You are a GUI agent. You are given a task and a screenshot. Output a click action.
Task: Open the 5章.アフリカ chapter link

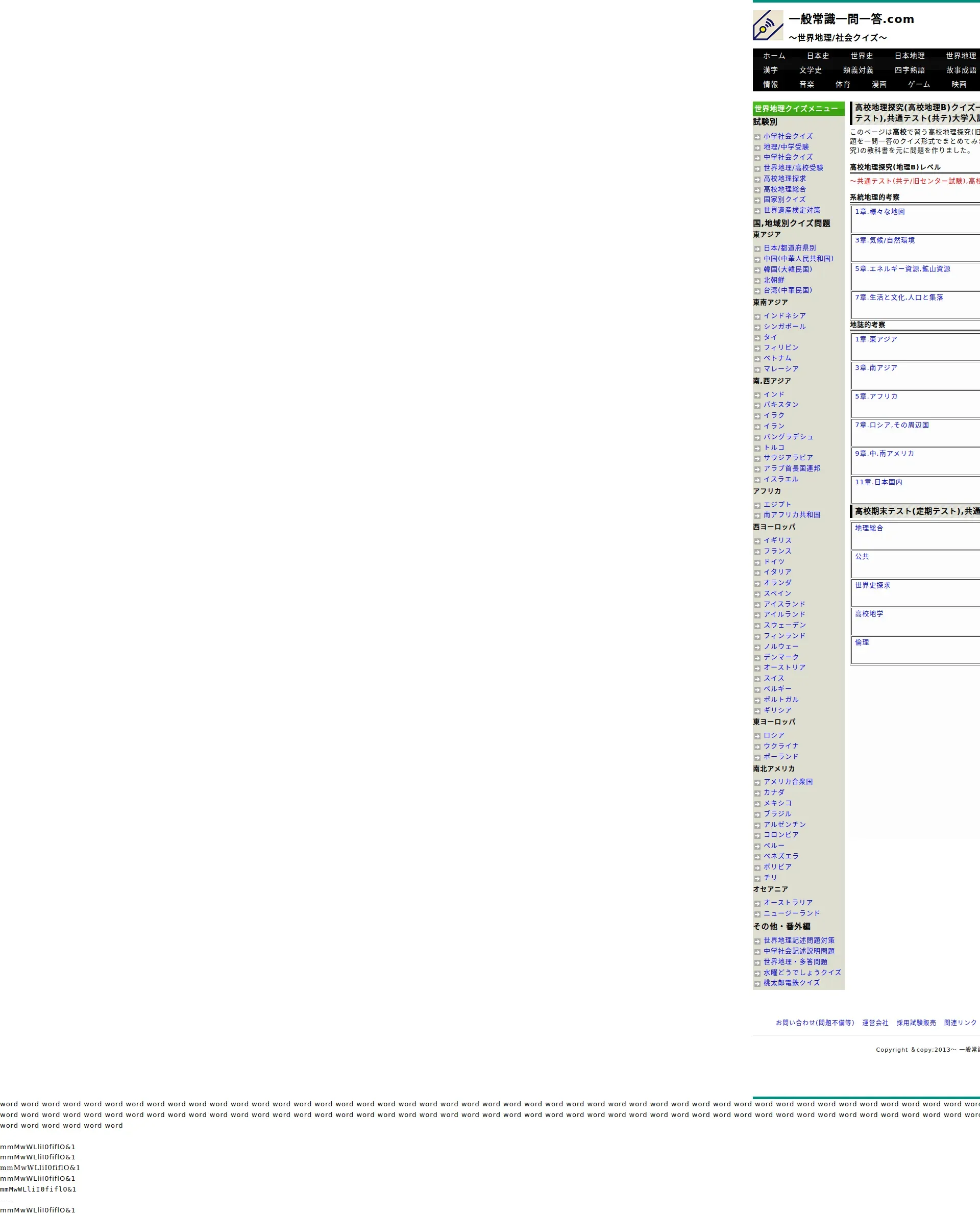click(876, 396)
